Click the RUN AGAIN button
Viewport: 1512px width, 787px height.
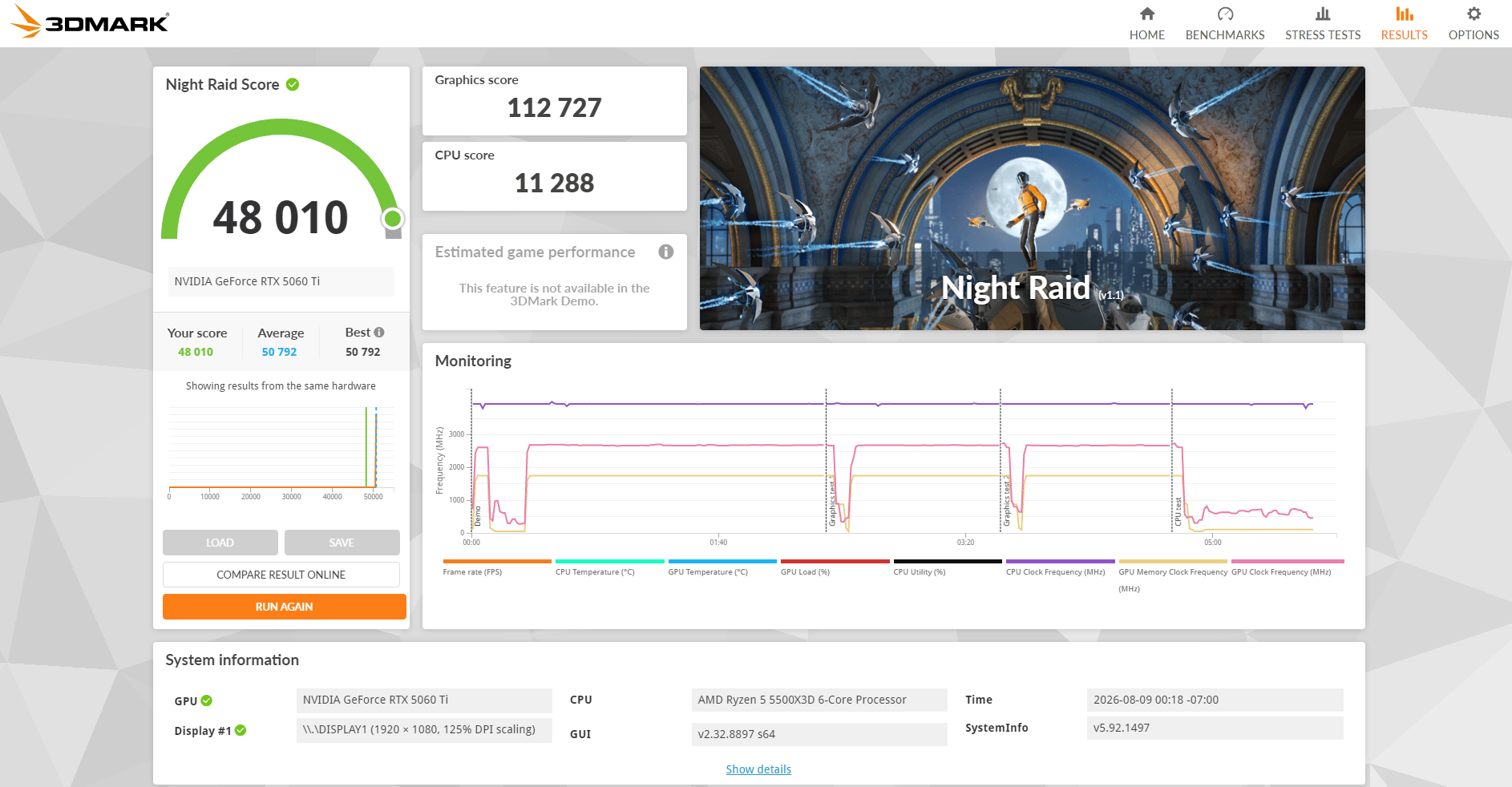(285, 607)
